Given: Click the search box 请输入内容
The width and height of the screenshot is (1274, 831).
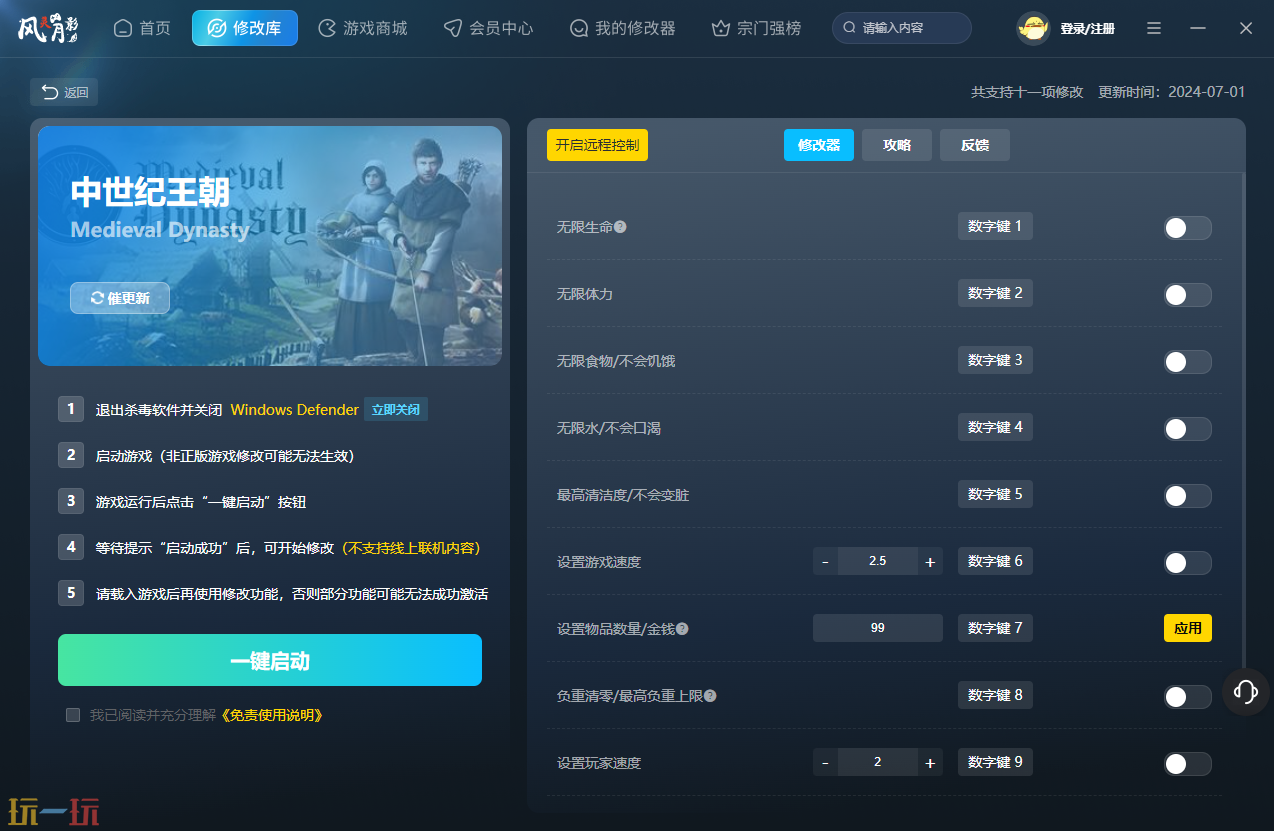Looking at the screenshot, I should [901, 28].
